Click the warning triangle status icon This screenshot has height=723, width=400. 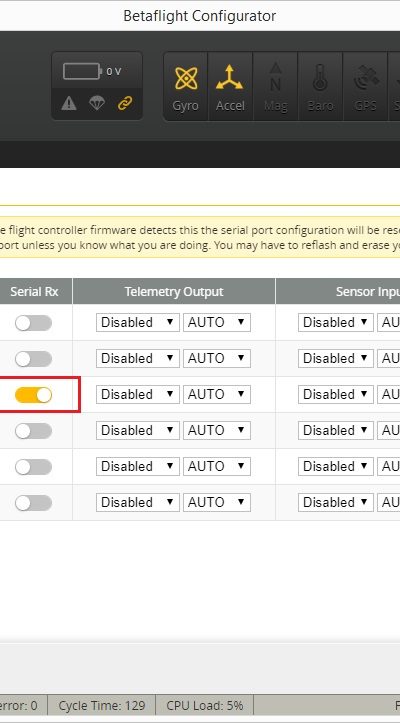[x=69, y=103]
